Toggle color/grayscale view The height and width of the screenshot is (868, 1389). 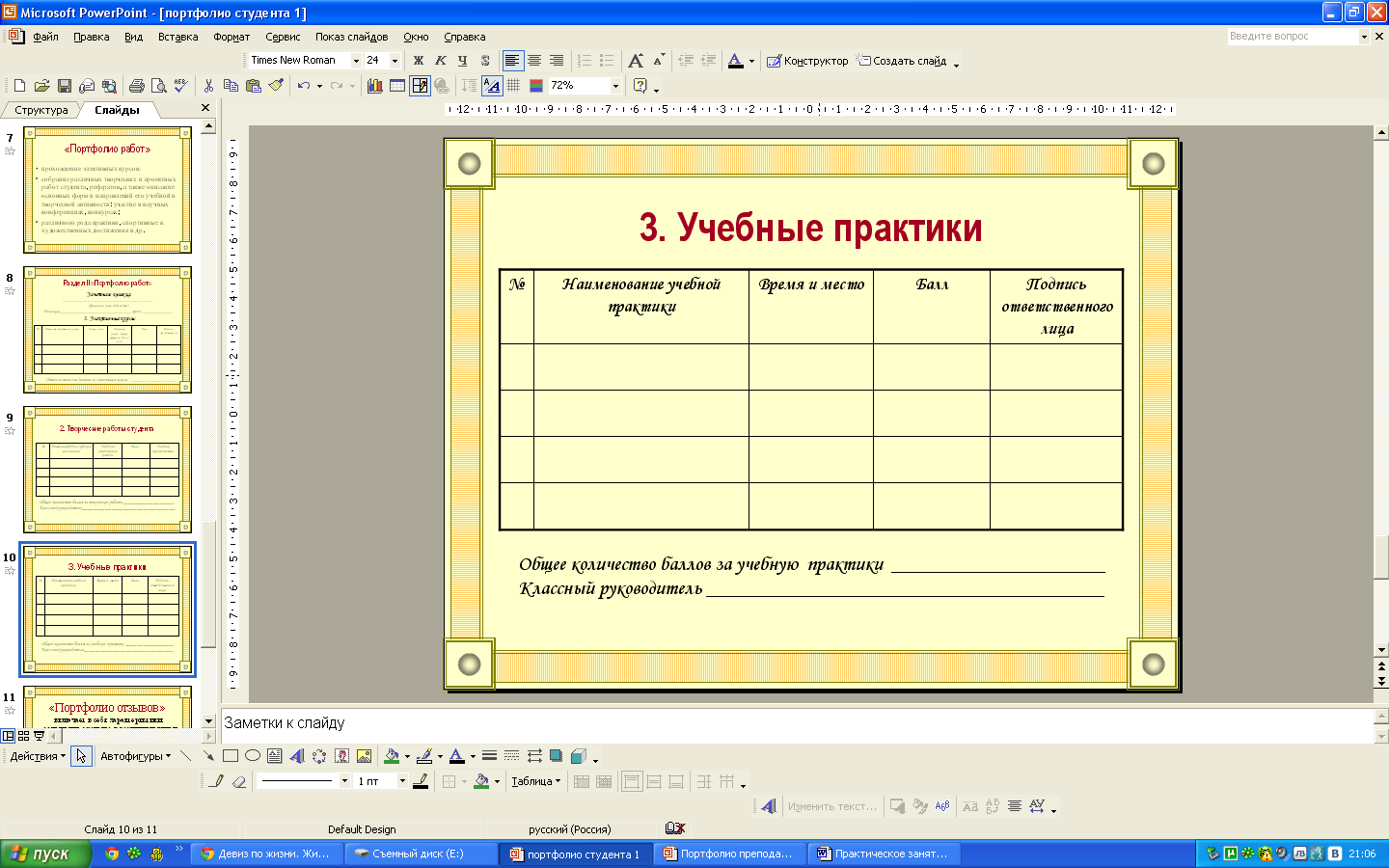tap(536, 86)
